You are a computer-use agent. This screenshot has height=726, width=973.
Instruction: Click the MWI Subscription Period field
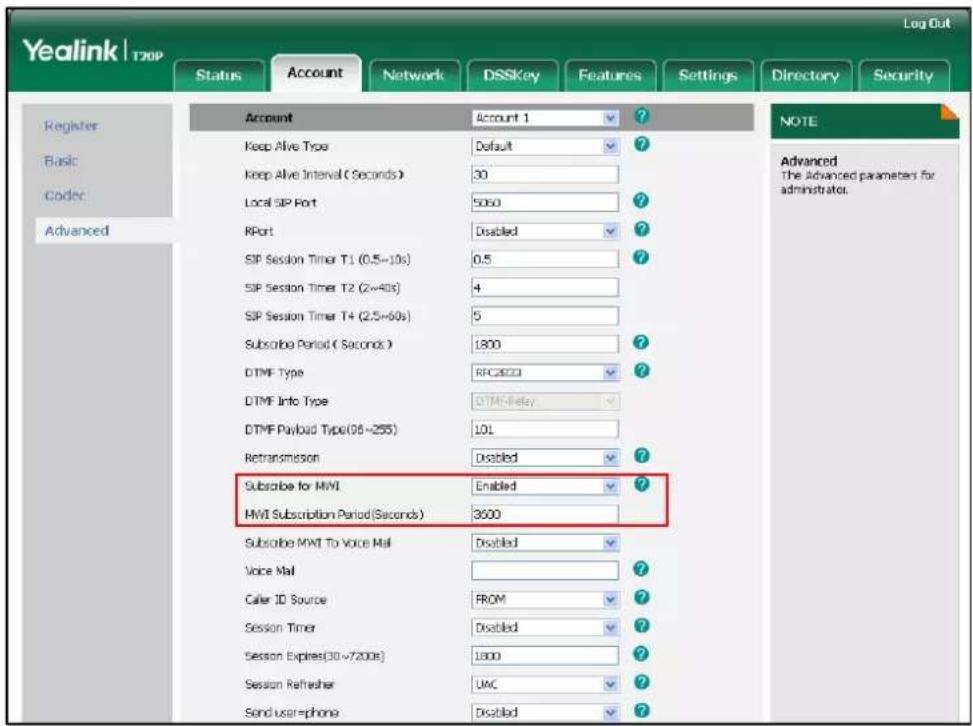click(x=545, y=514)
